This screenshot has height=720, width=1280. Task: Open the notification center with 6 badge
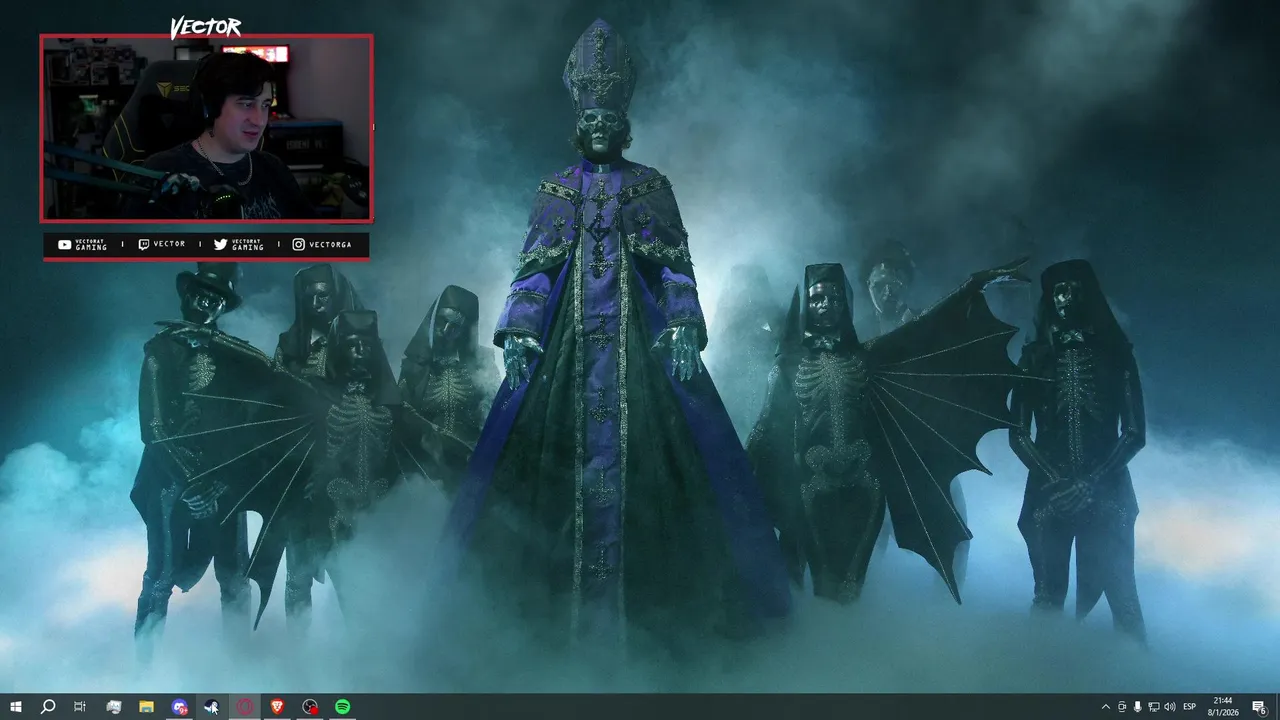1259,707
